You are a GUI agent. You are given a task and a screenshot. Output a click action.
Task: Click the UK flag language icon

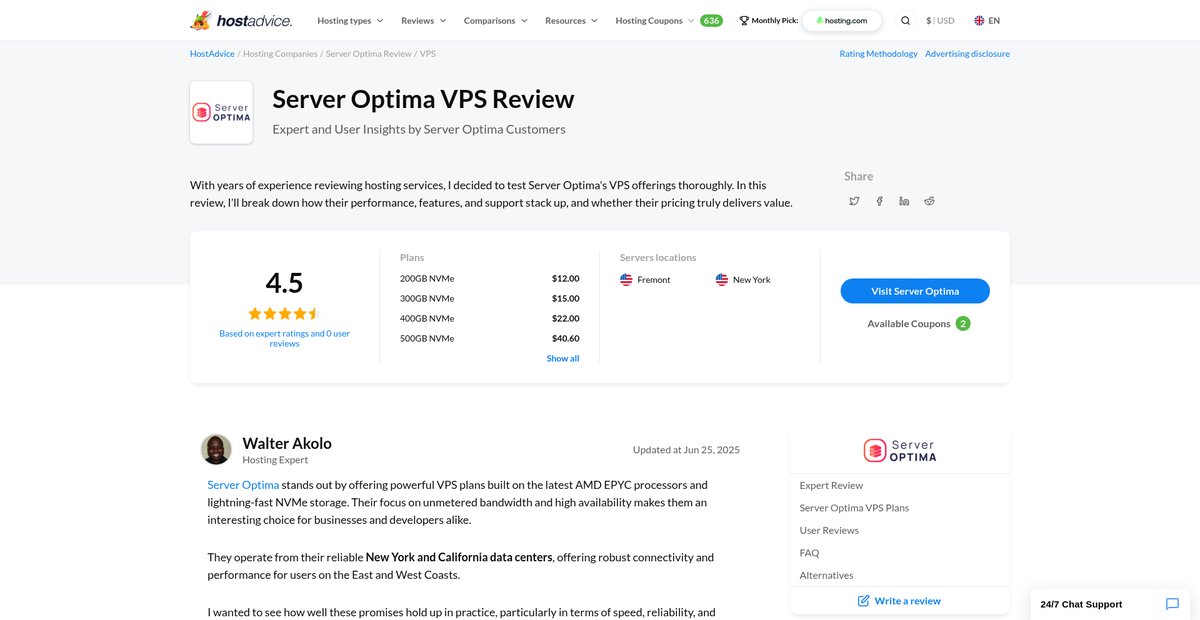(979, 20)
